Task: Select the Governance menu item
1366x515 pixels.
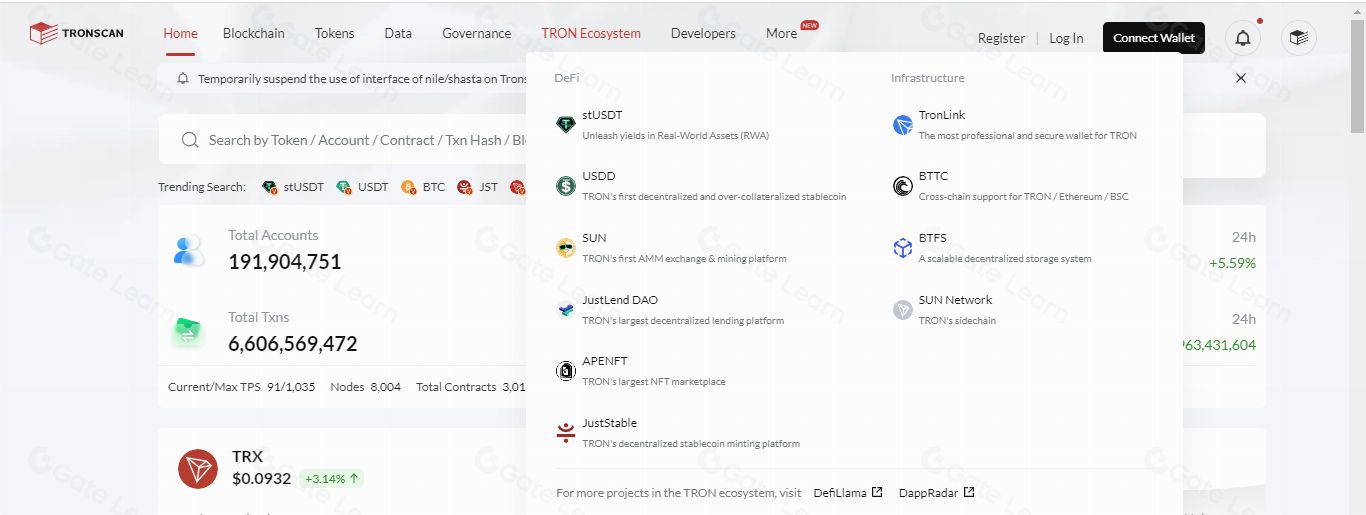Action: pos(476,33)
